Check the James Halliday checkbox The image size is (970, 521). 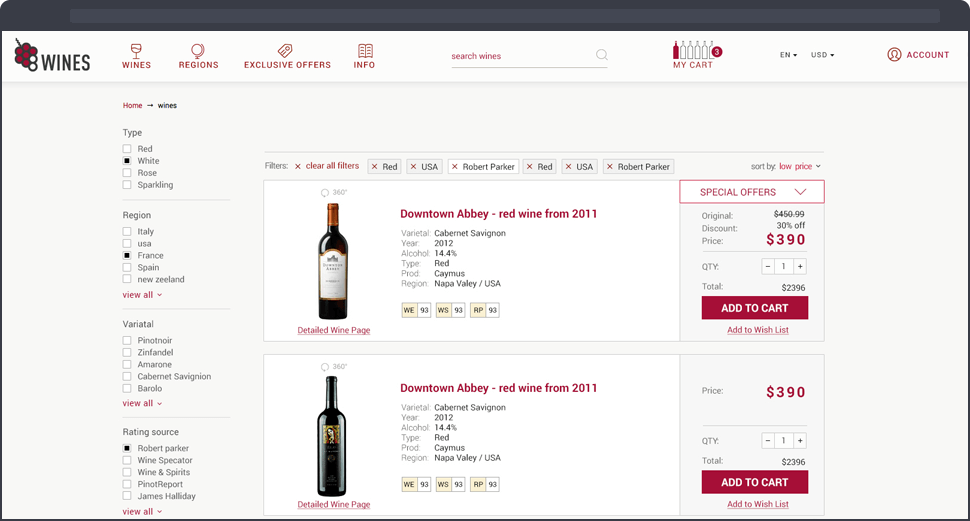[x=127, y=496]
